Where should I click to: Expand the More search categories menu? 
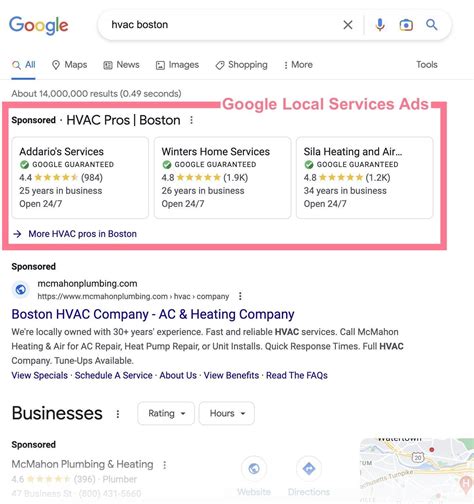tap(298, 65)
